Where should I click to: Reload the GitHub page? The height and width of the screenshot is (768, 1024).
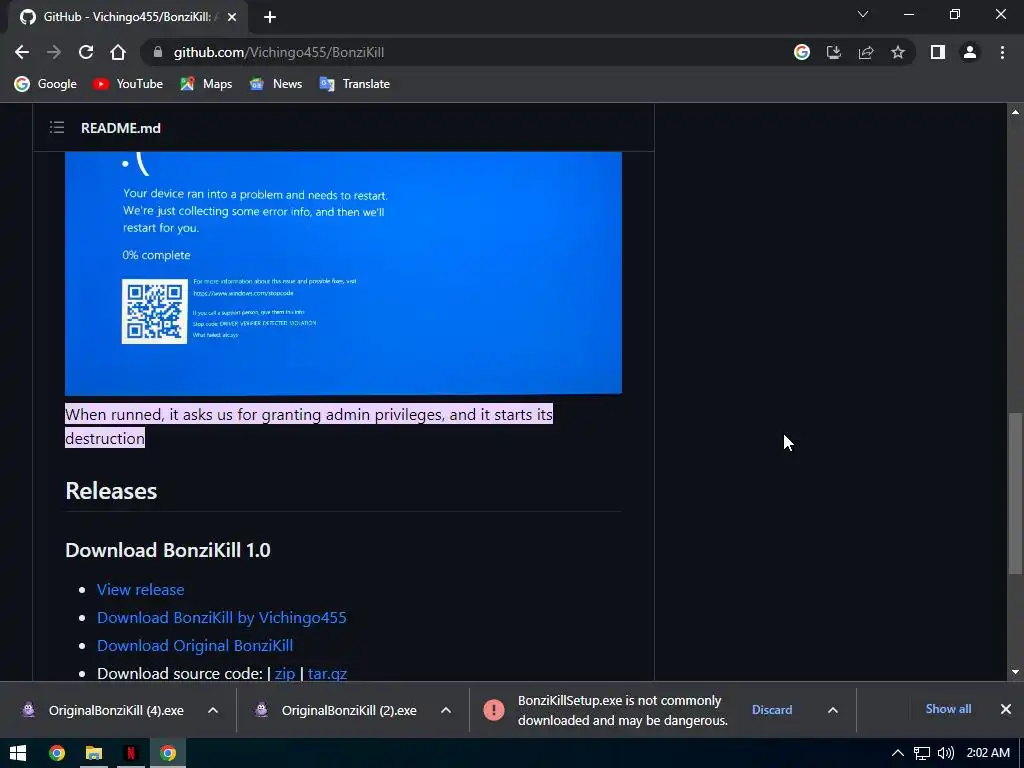(x=86, y=52)
